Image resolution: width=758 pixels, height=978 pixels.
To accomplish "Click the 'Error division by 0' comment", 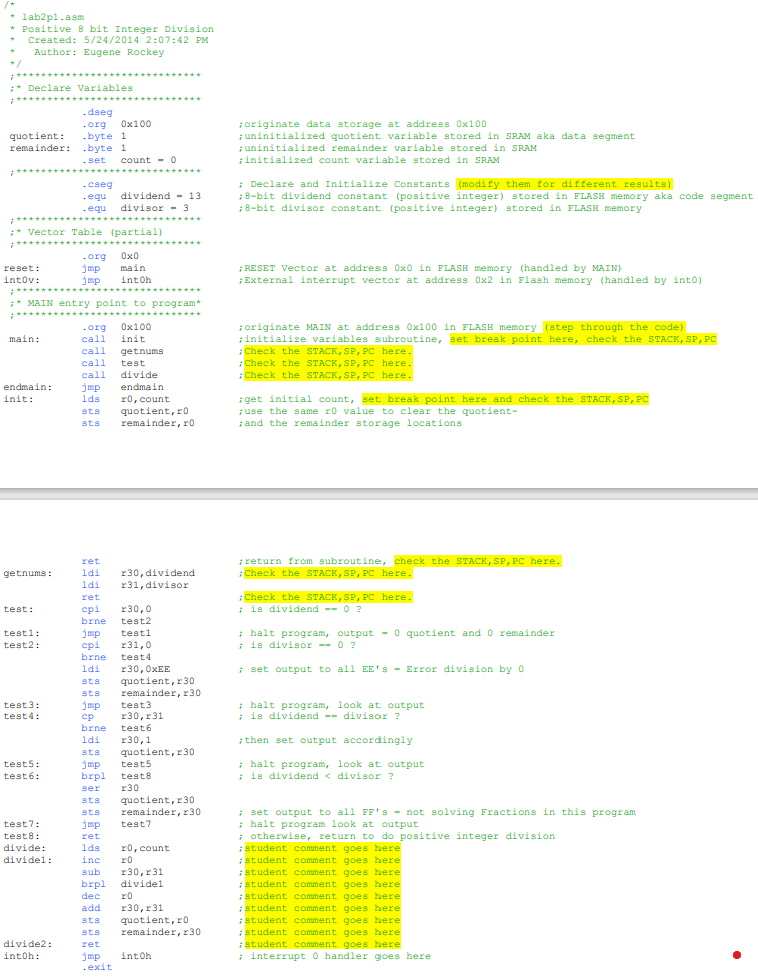I will 464,669.
